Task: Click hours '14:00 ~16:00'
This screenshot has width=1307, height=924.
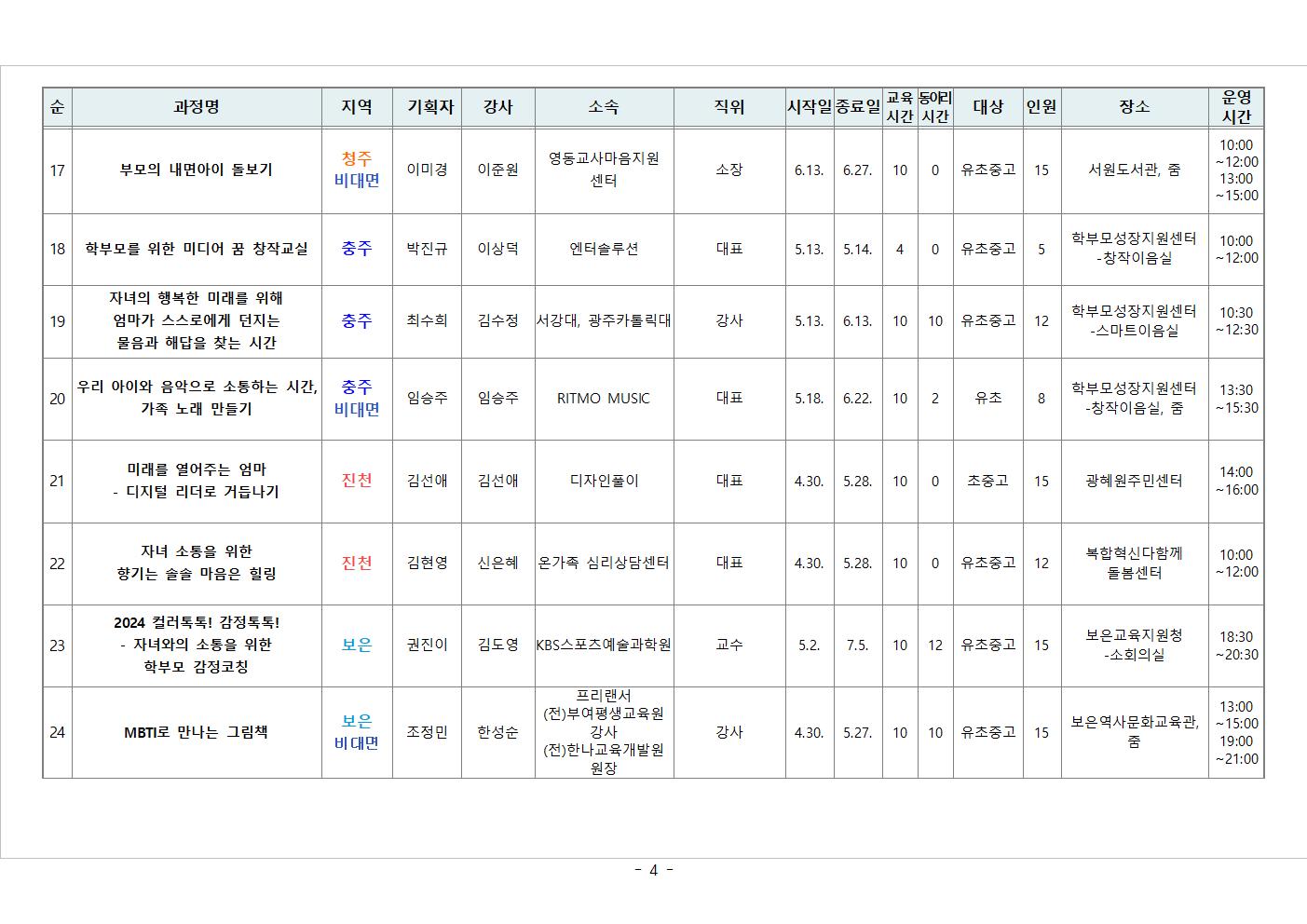Action: (x=1236, y=481)
